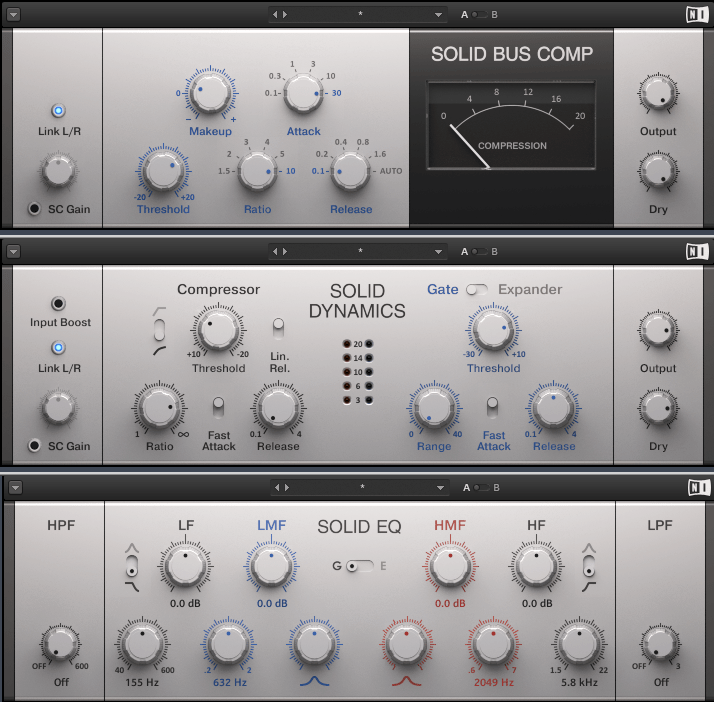This screenshot has height=702, width=714.
Task: Select next preset arrow in Solid Bus Comp
Action: tap(285, 15)
